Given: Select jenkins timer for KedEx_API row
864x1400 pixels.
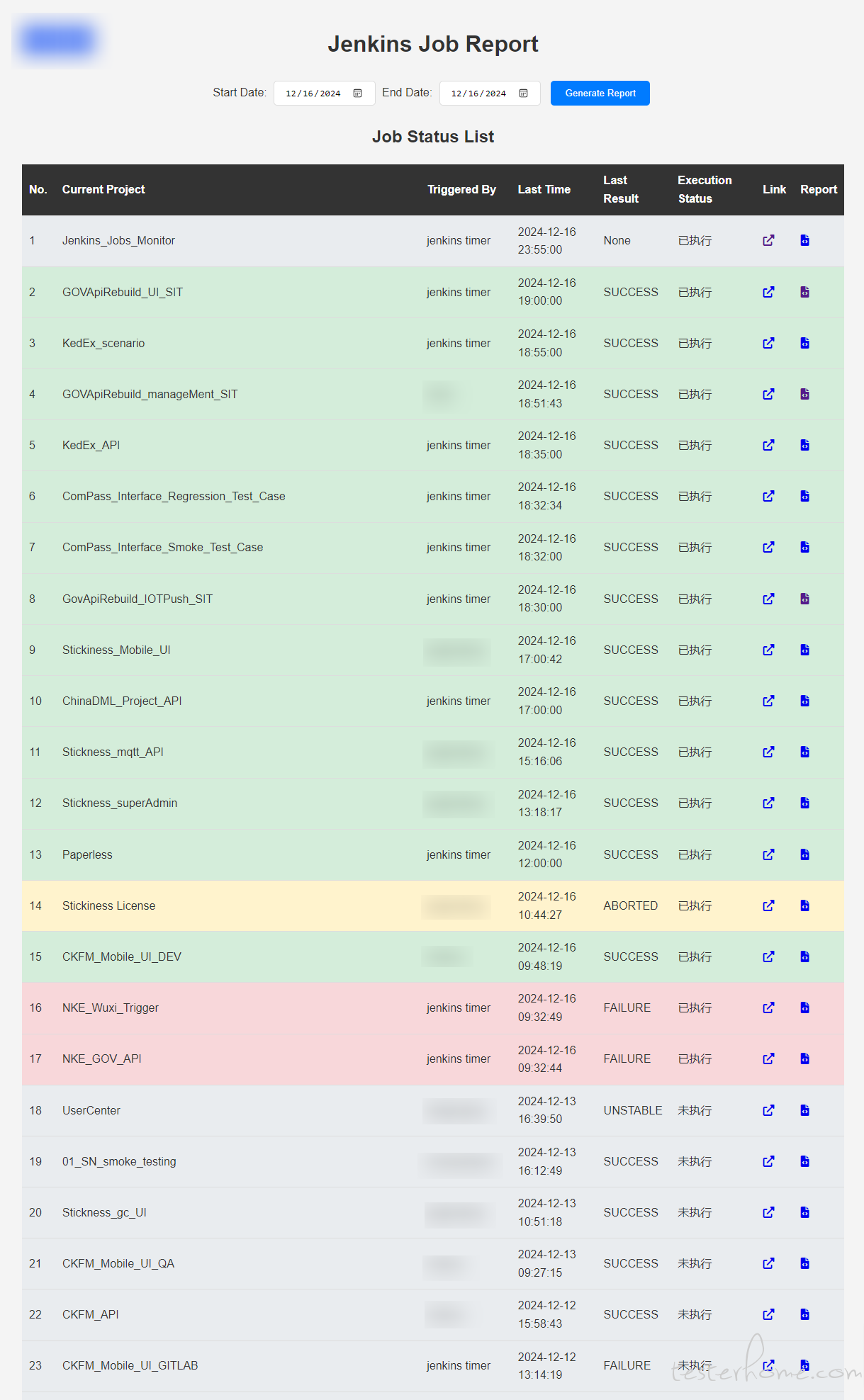Looking at the screenshot, I should click(459, 445).
